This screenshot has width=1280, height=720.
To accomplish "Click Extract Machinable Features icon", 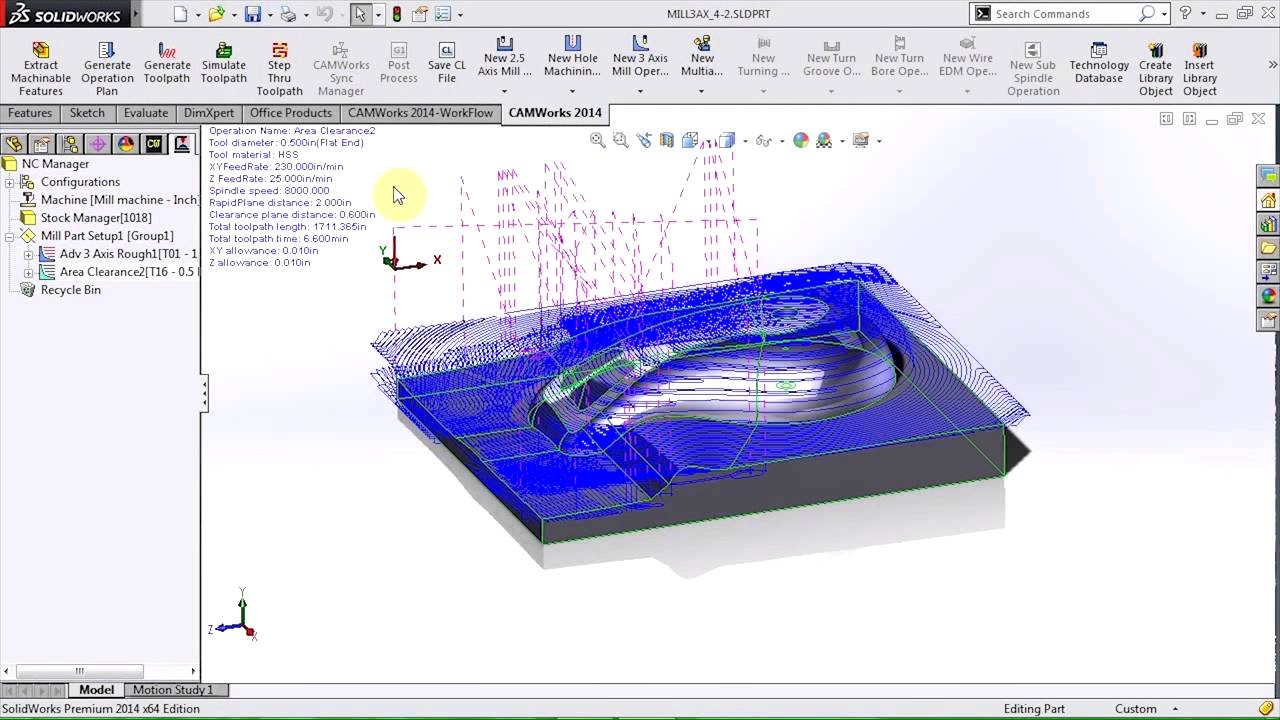I will pyautogui.click(x=41, y=50).
